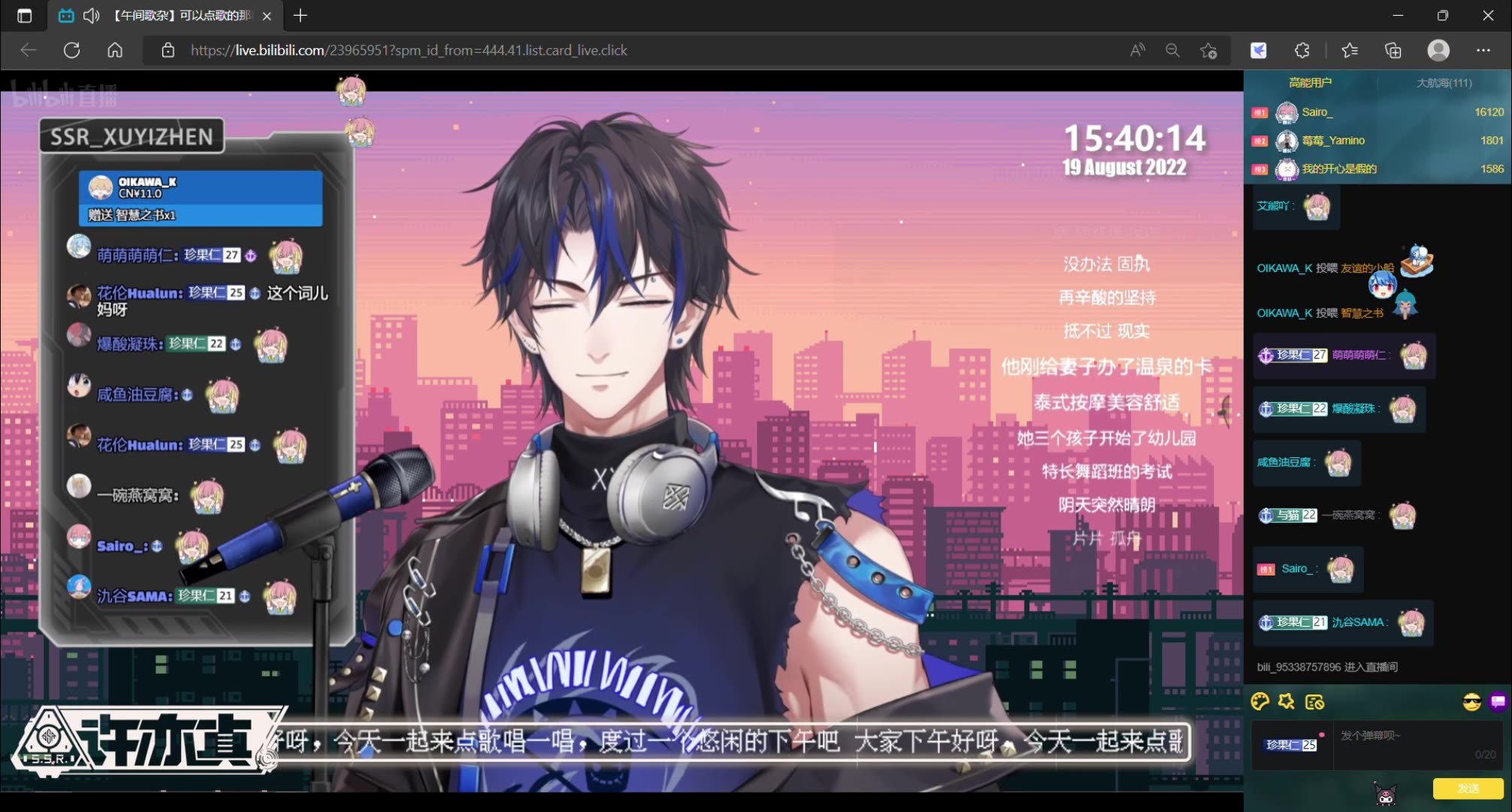1512x812 pixels.
Task: Open the Collections icon
Action: [1393, 50]
